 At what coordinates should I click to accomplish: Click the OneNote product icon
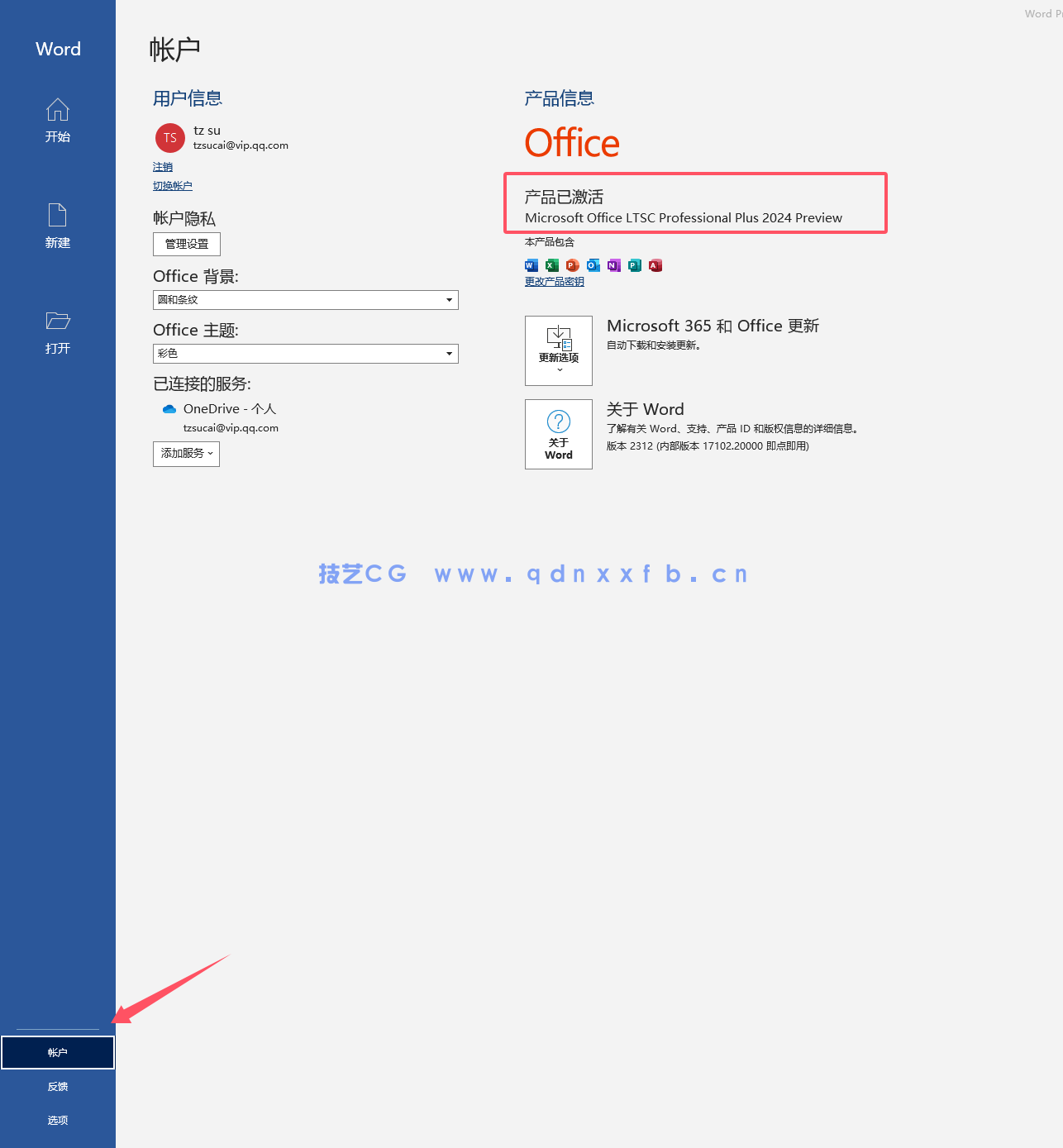tap(613, 265)
